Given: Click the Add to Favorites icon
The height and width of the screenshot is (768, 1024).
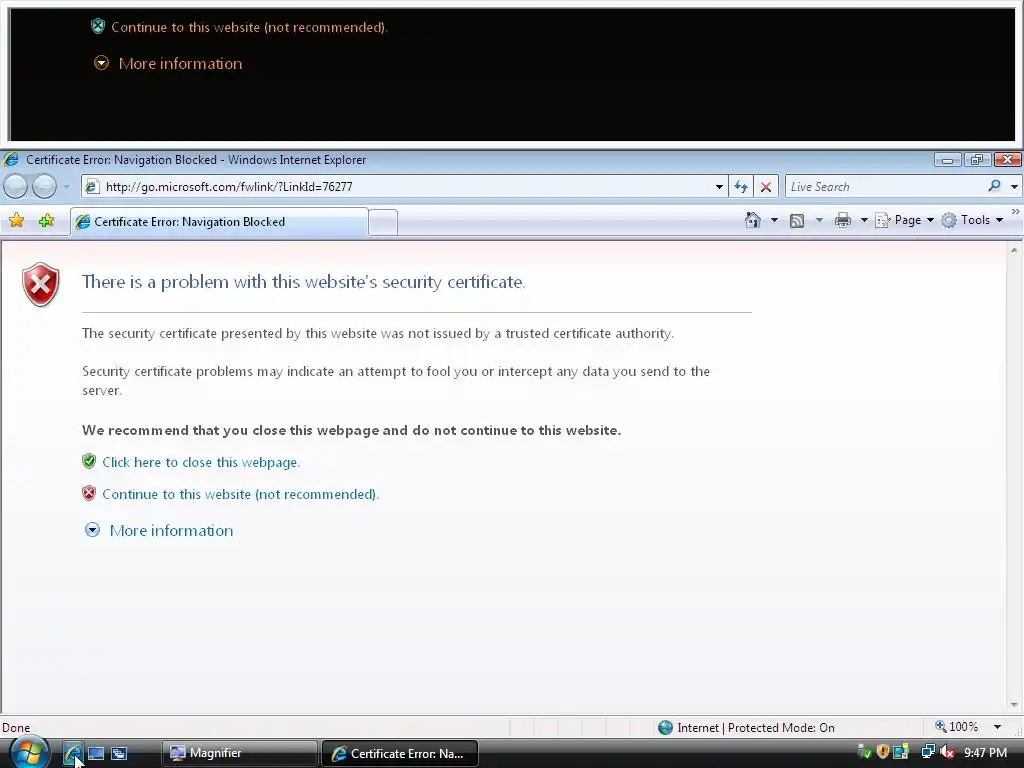Looking at the screenshot, I should tap(46, 221).
